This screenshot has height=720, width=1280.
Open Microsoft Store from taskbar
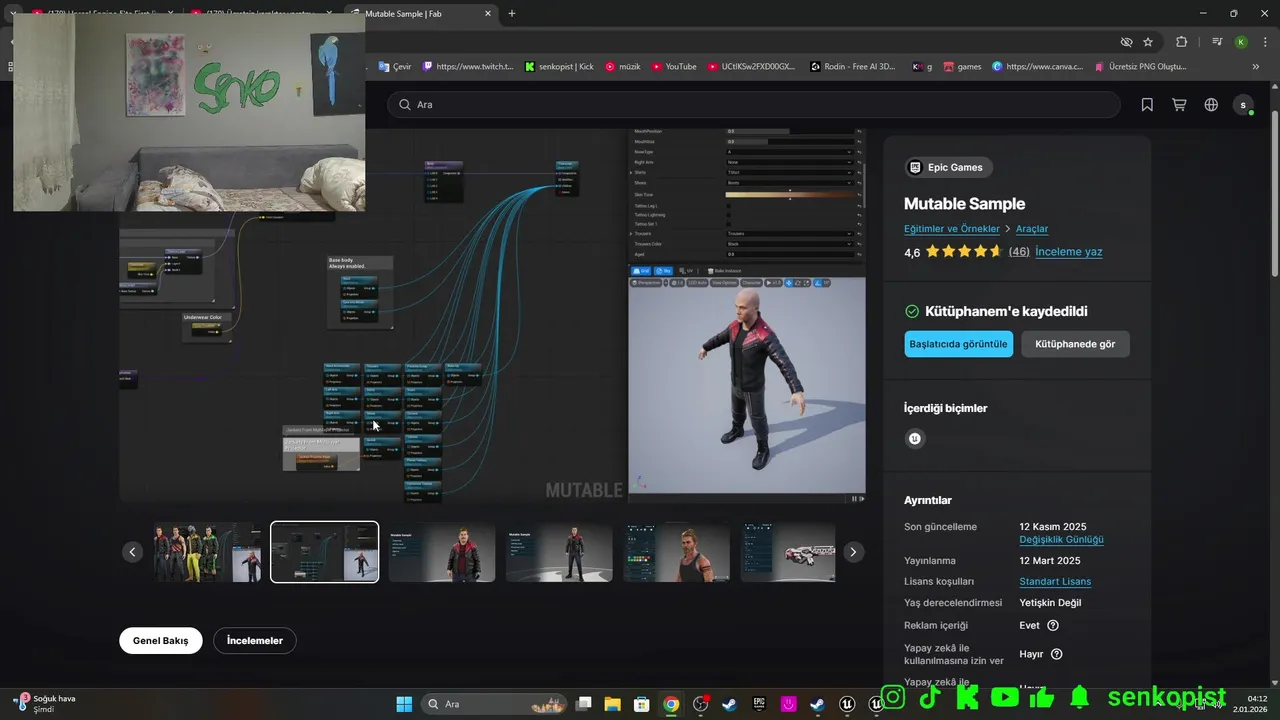click(642, 704)
